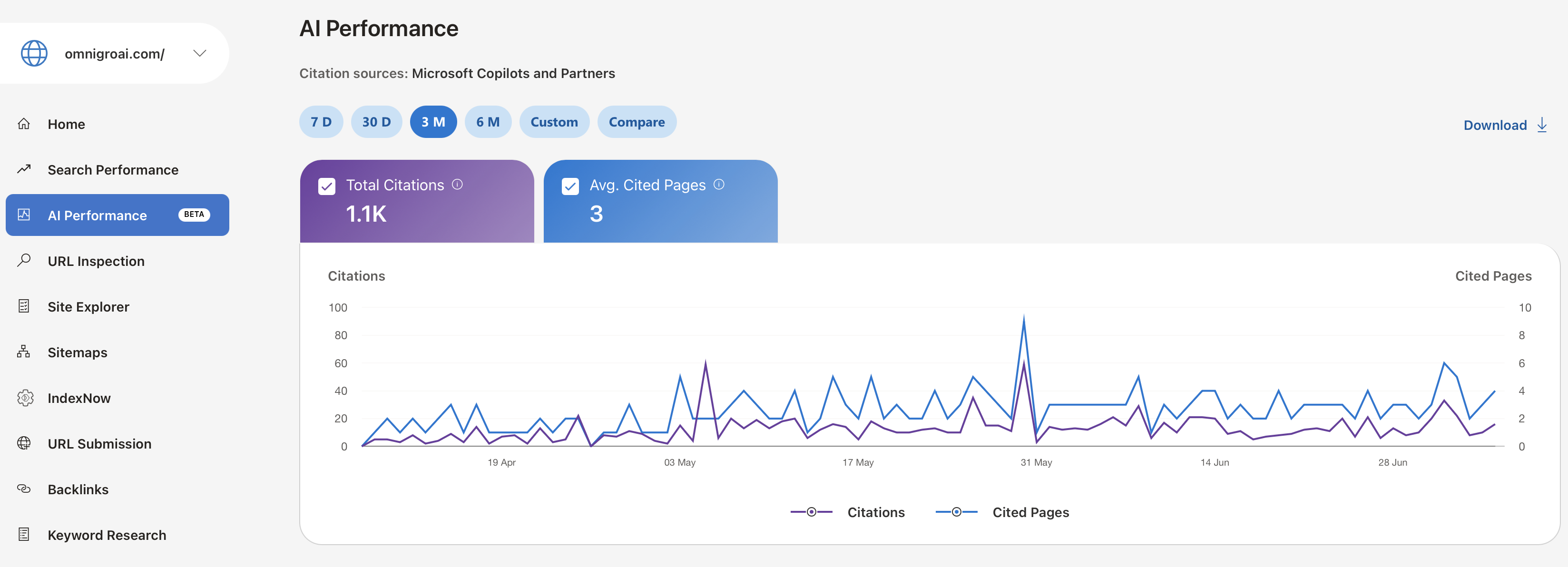Open the Sitemaps section
The height and width of the screenshot is (567, 1568).
[x=77, y=352]
